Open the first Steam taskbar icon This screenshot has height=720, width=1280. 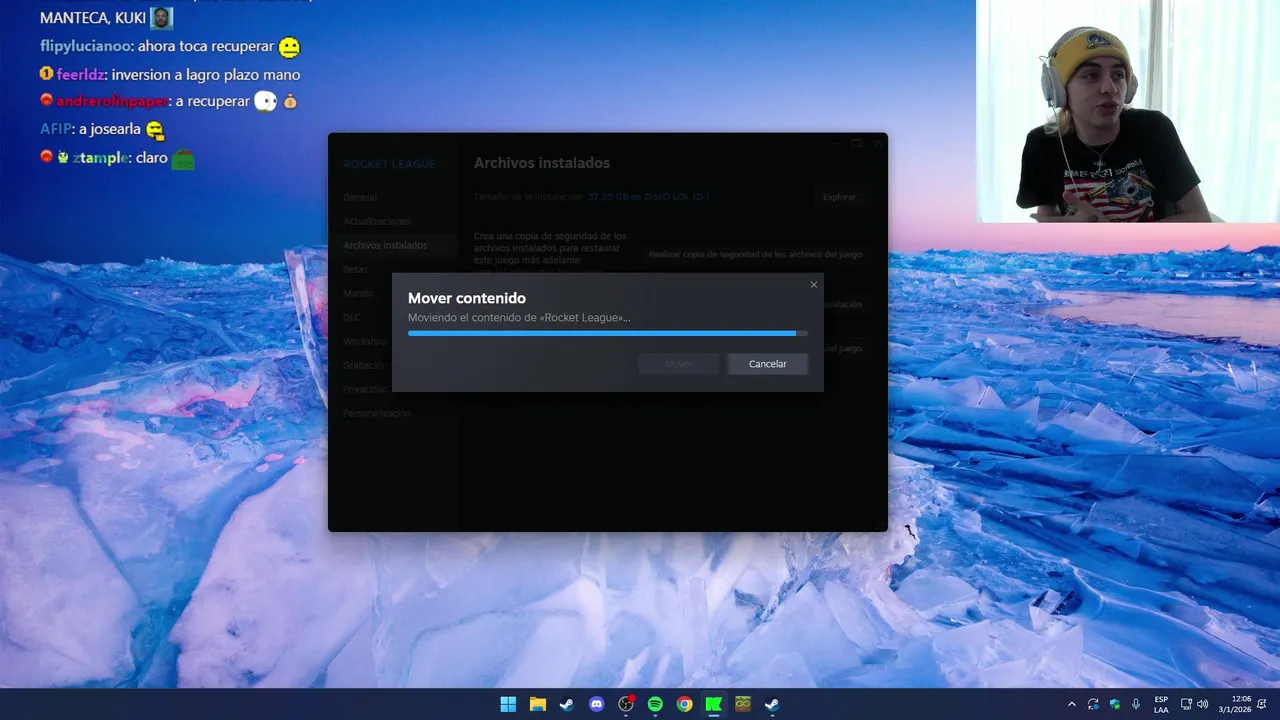(567, 704)
